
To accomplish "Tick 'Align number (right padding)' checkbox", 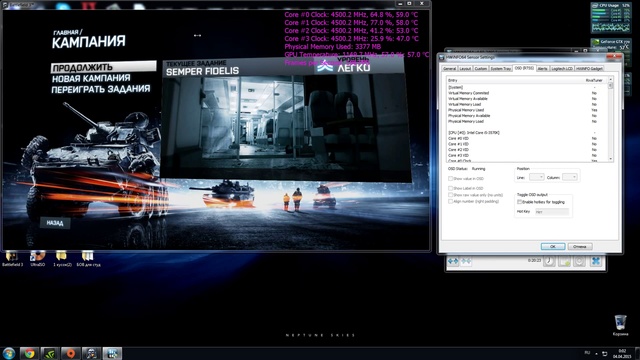I will tap(451, 201).
